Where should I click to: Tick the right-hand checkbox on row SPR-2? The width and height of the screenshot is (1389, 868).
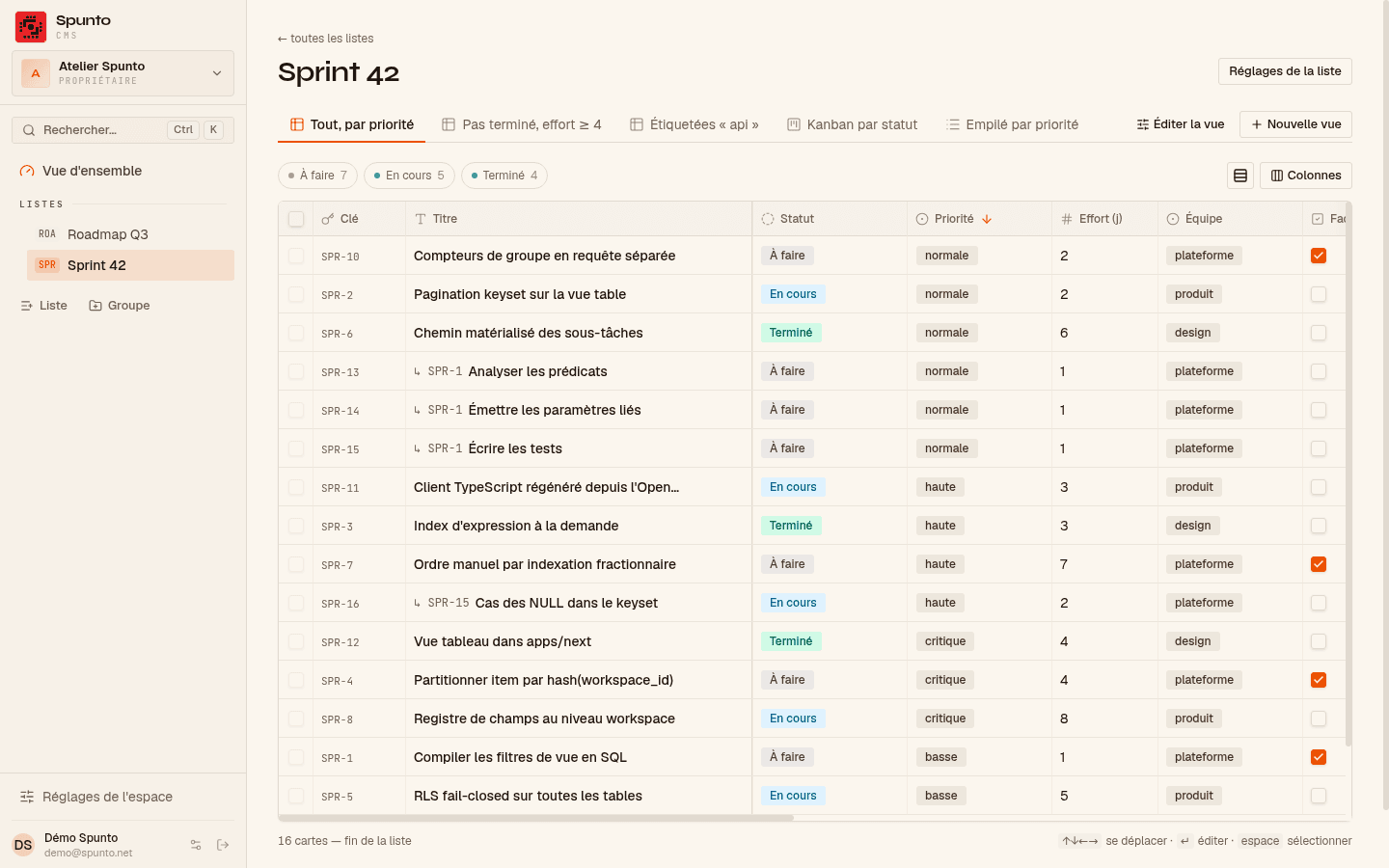(x=1319, y=294)
